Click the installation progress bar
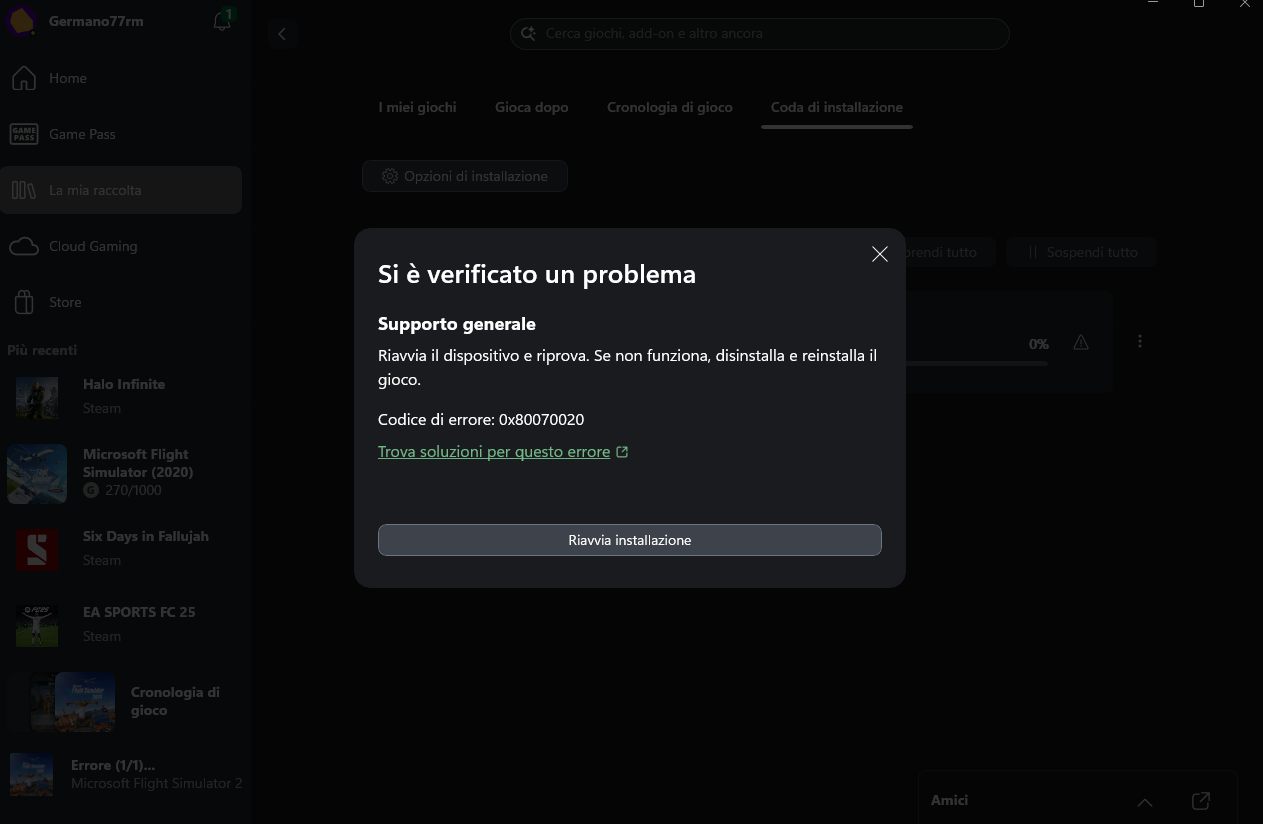 975,363
